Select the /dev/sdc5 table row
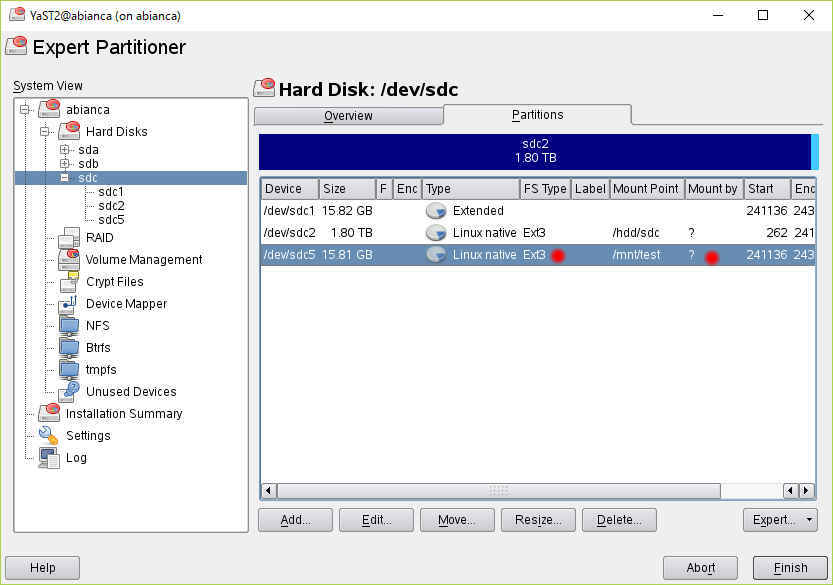The width and height of the screenshot is (833, 585). pos(538,255)
